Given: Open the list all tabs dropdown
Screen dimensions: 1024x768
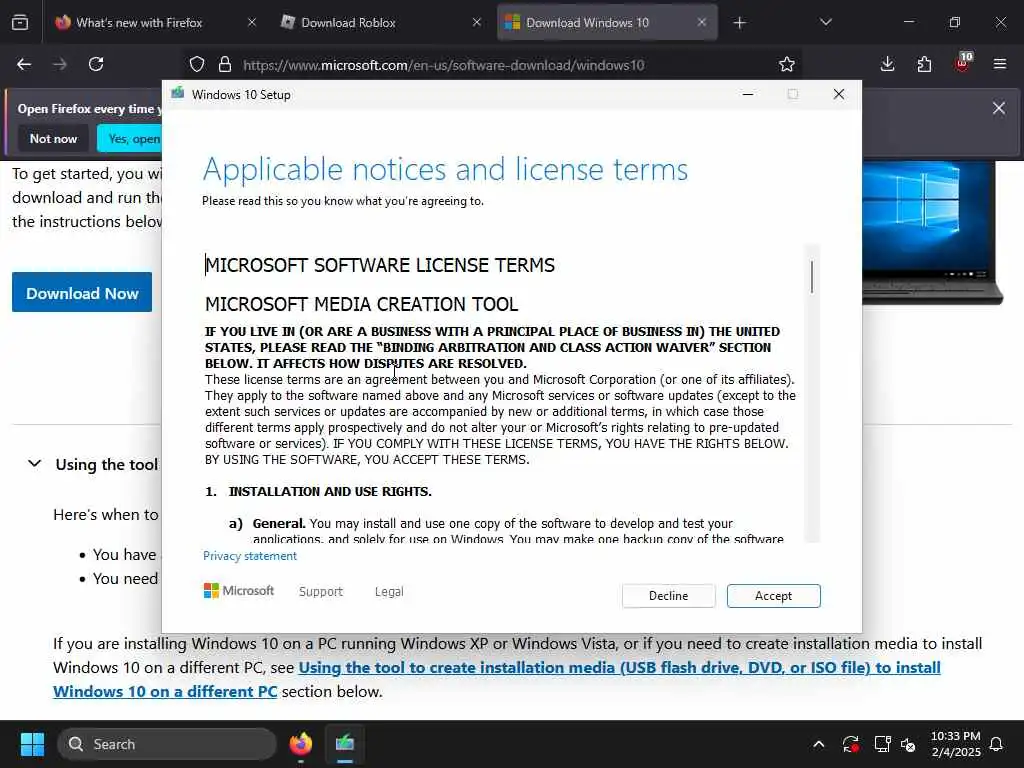Looking at the screenshot, I should click(825, 23).
